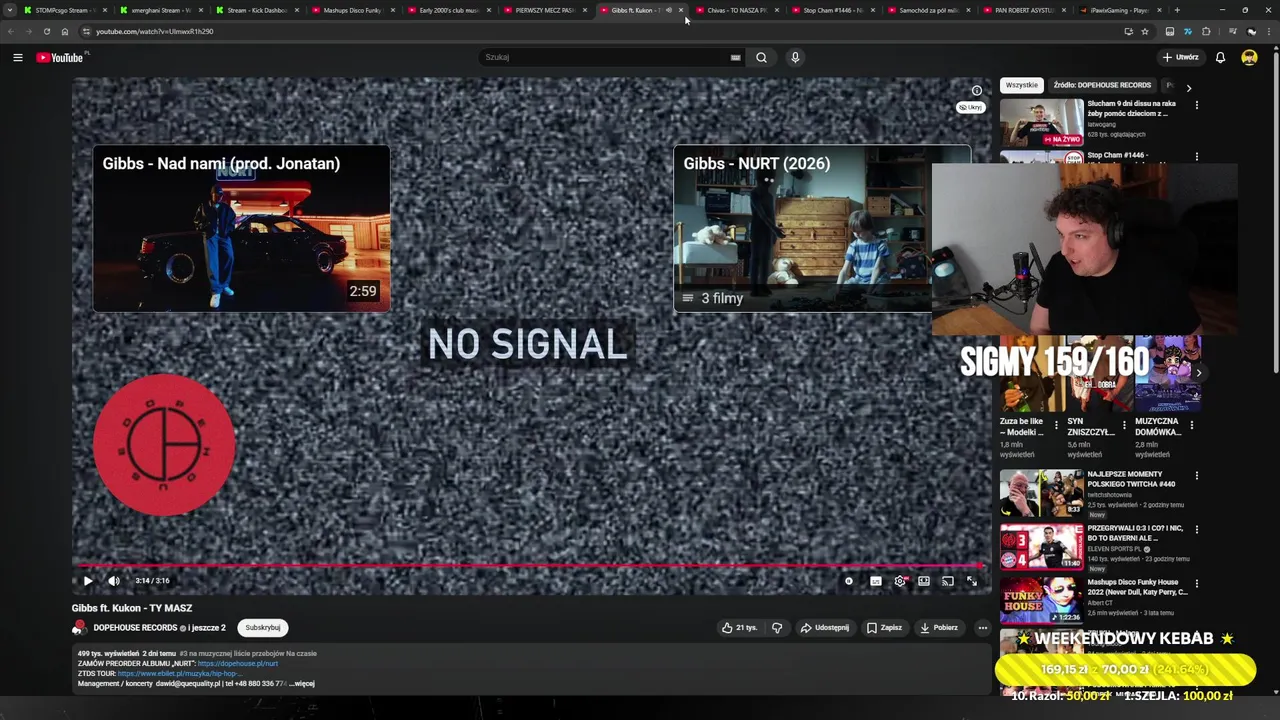Bookmark this page with the star icon
The height and width of the screenshot is (720, 1280).
pos(1145,31)
